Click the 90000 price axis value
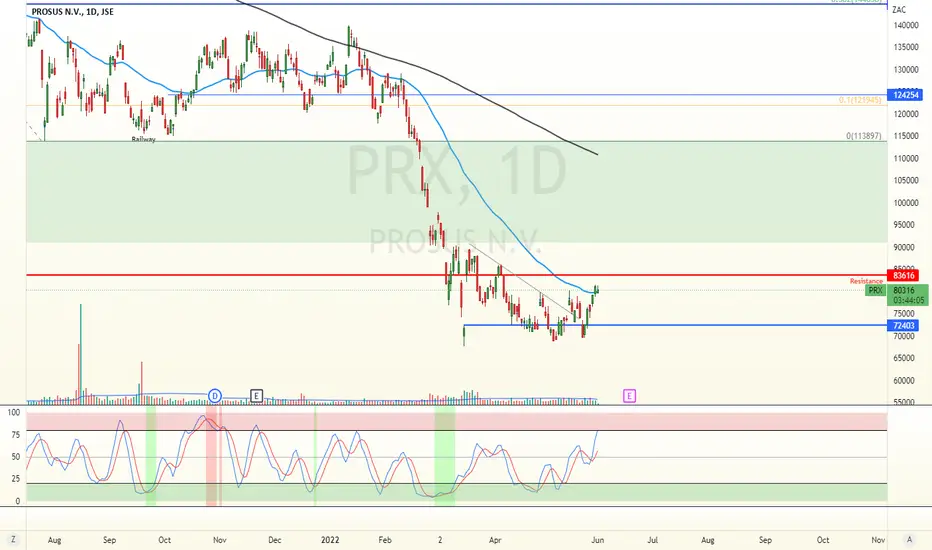Screen dimensions: 932x550 tap(906, 247)
